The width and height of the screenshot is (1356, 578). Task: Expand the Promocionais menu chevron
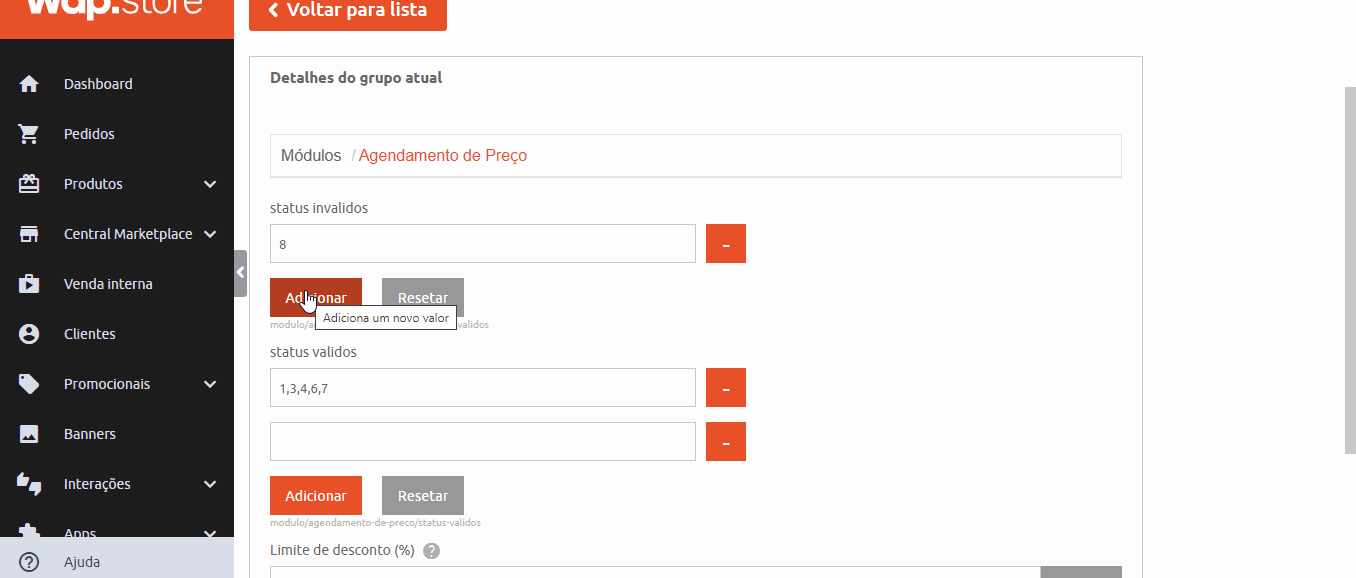[210, 384]
